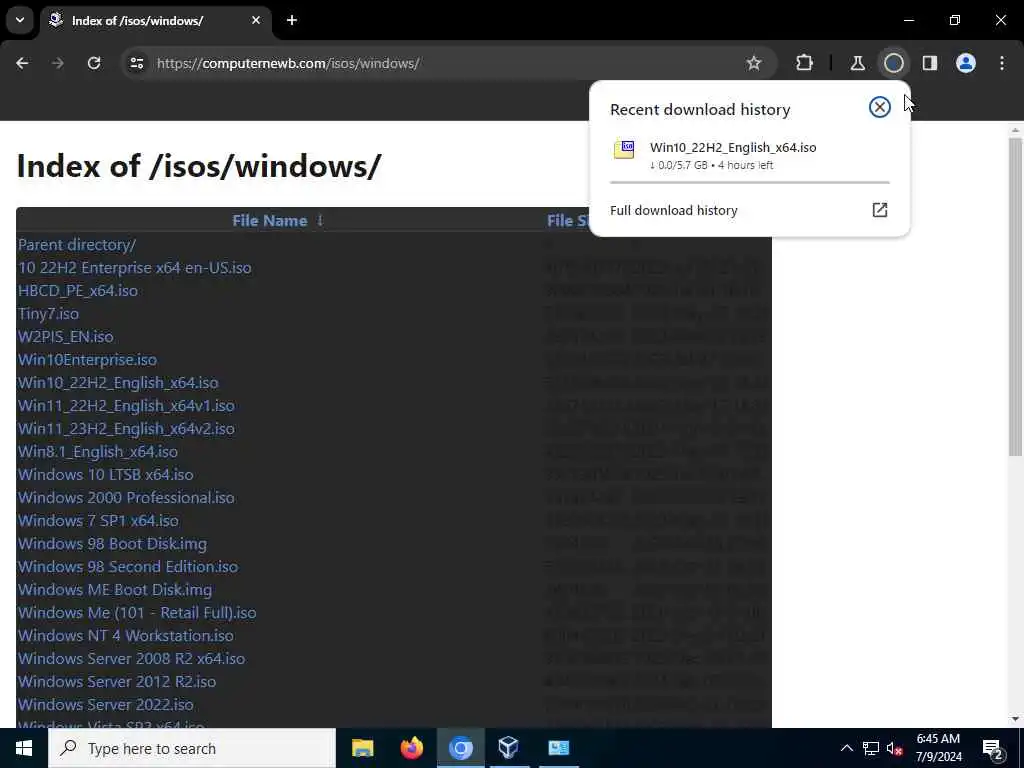Image resolution: width=1024 pixels, height=768 pixels.
Task: Open the notification center icon
Action: 993,748
